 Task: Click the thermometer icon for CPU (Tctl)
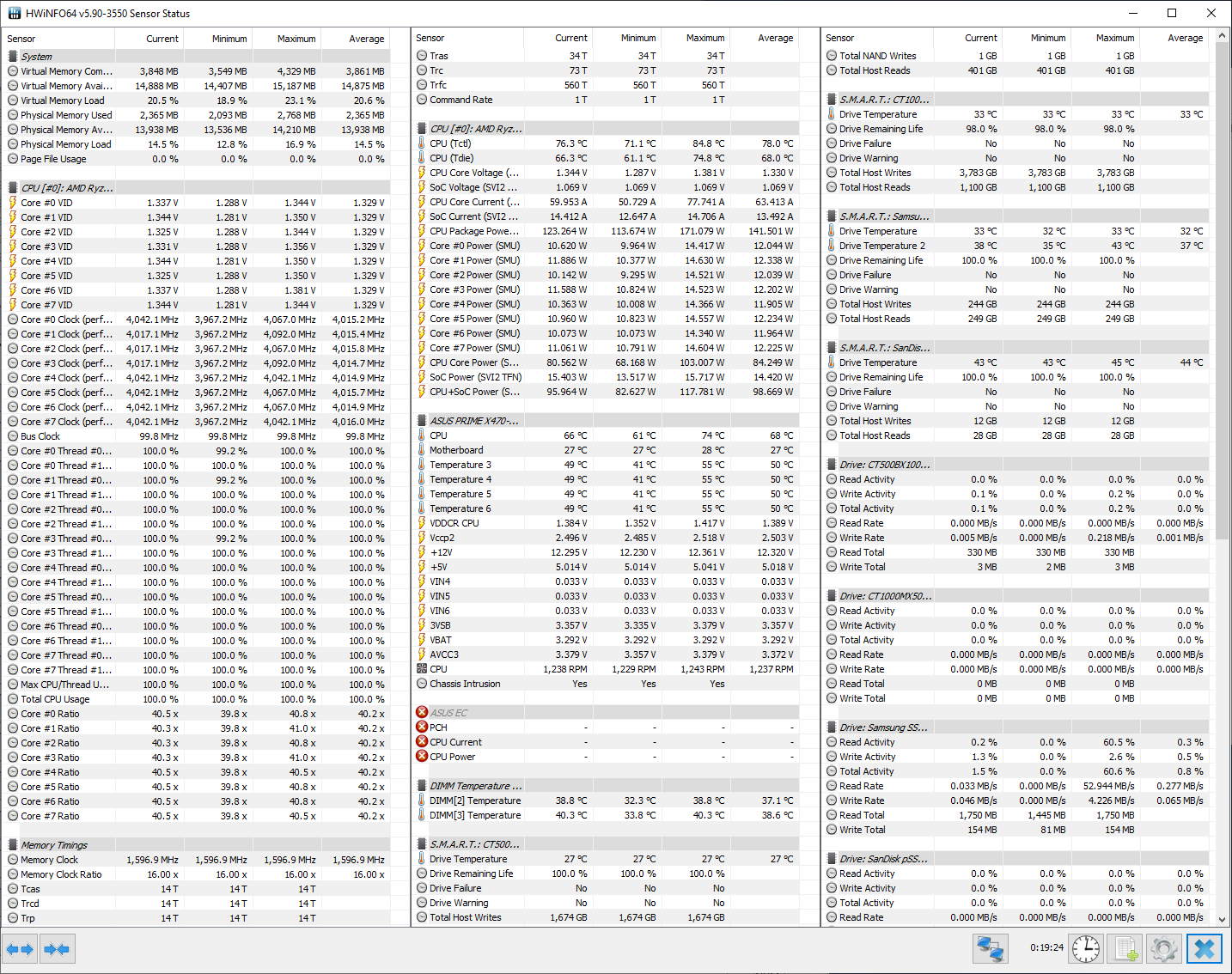[x=422, y=143]
